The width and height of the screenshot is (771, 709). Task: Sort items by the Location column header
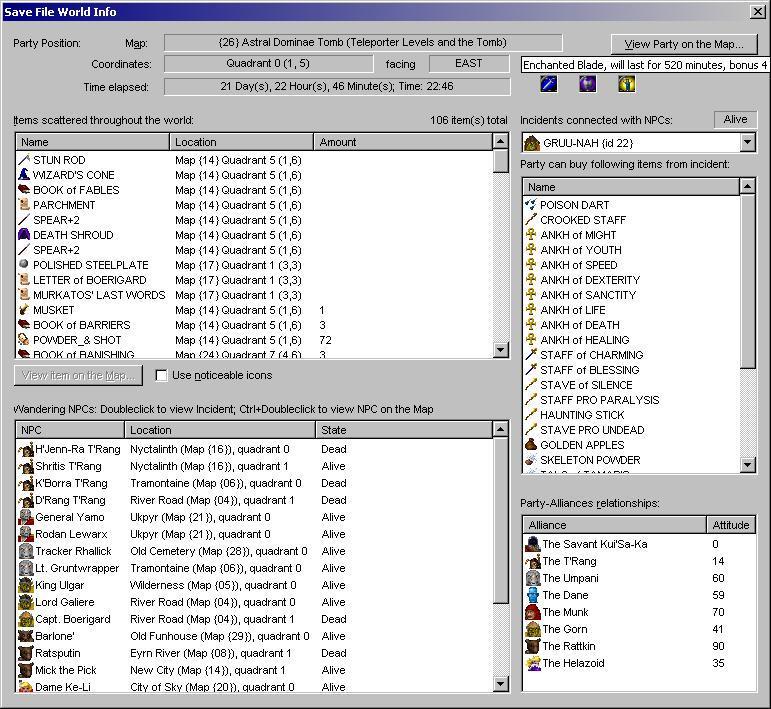(x=241, y=142)
